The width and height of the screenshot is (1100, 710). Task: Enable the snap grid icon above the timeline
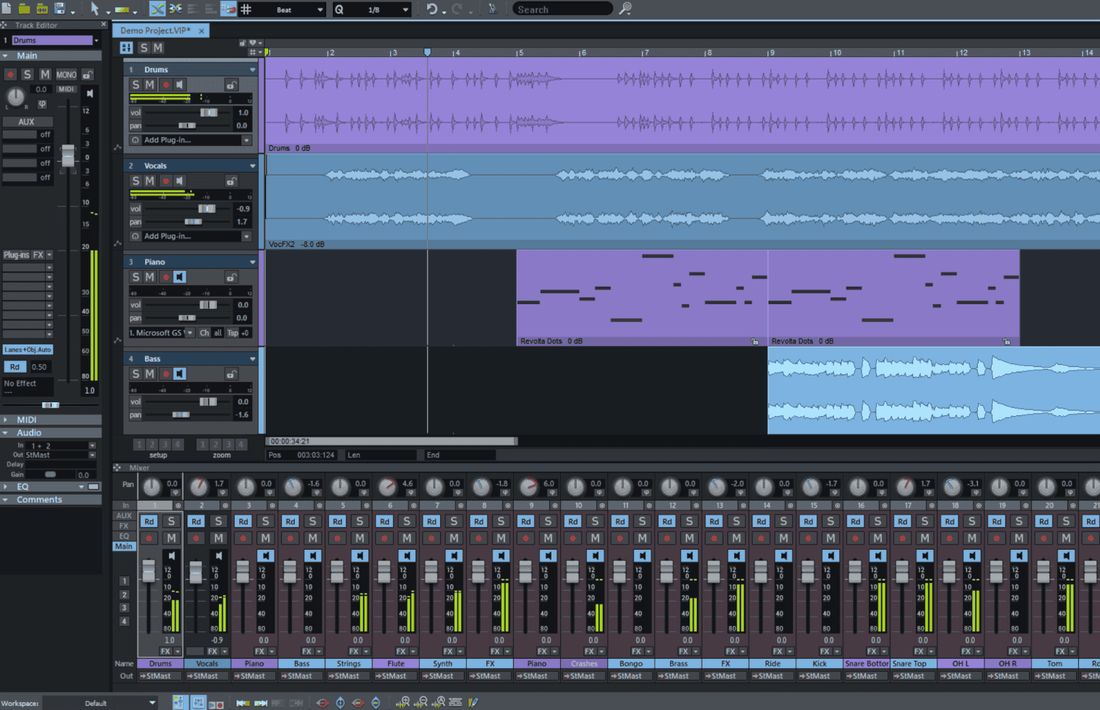click(246, 9)
